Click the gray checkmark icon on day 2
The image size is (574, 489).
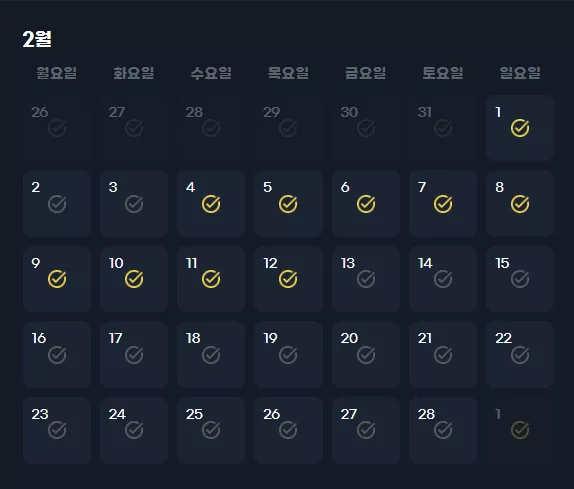tap(57, 204)
